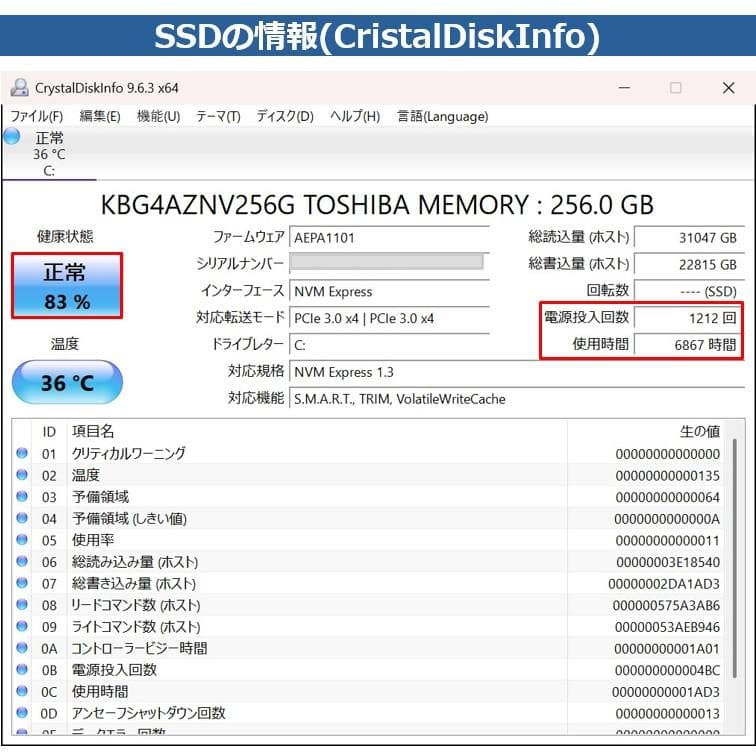Click raw value 00000002DA1AD3
Viewport: 756px width, 756px height.
click(x=664, y=584)
